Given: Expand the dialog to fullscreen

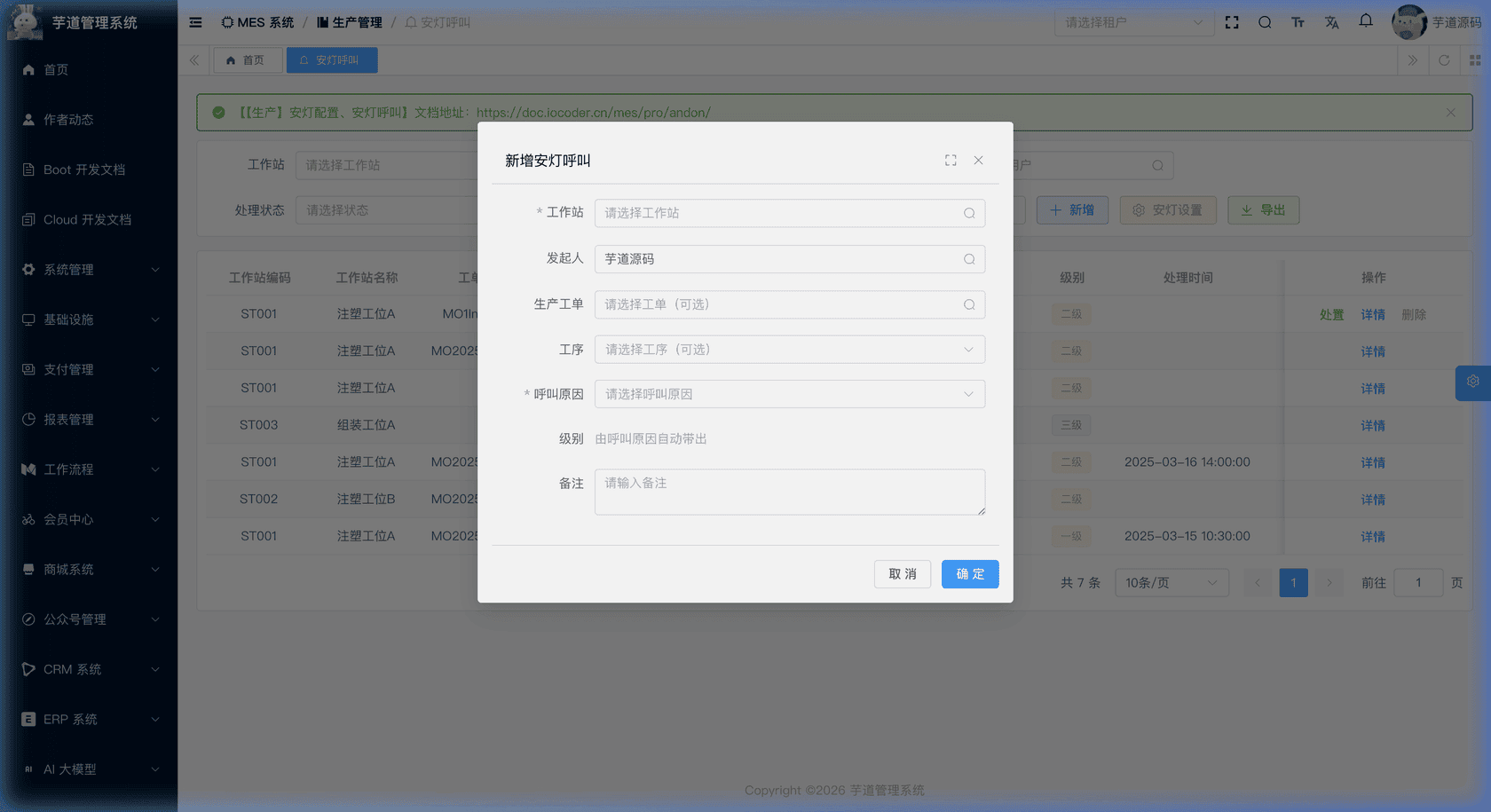Looking at the screenshot, I should [950, 160].
